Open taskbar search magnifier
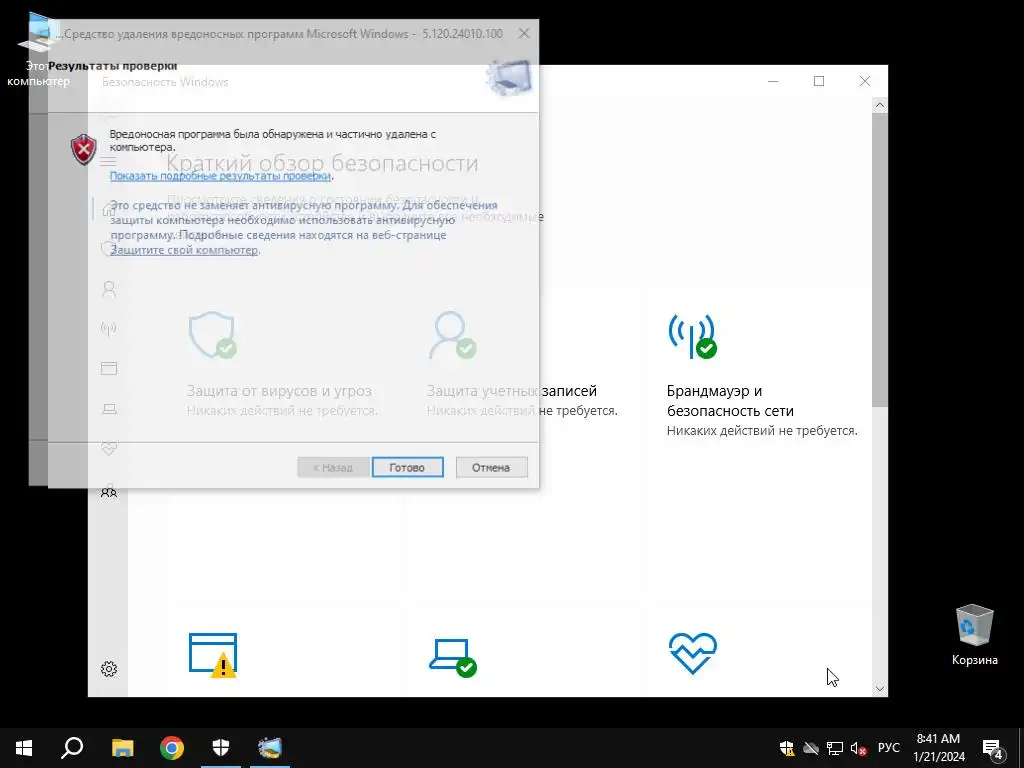This screenshot has width=1024, height=768. click(x=72, y=748)
